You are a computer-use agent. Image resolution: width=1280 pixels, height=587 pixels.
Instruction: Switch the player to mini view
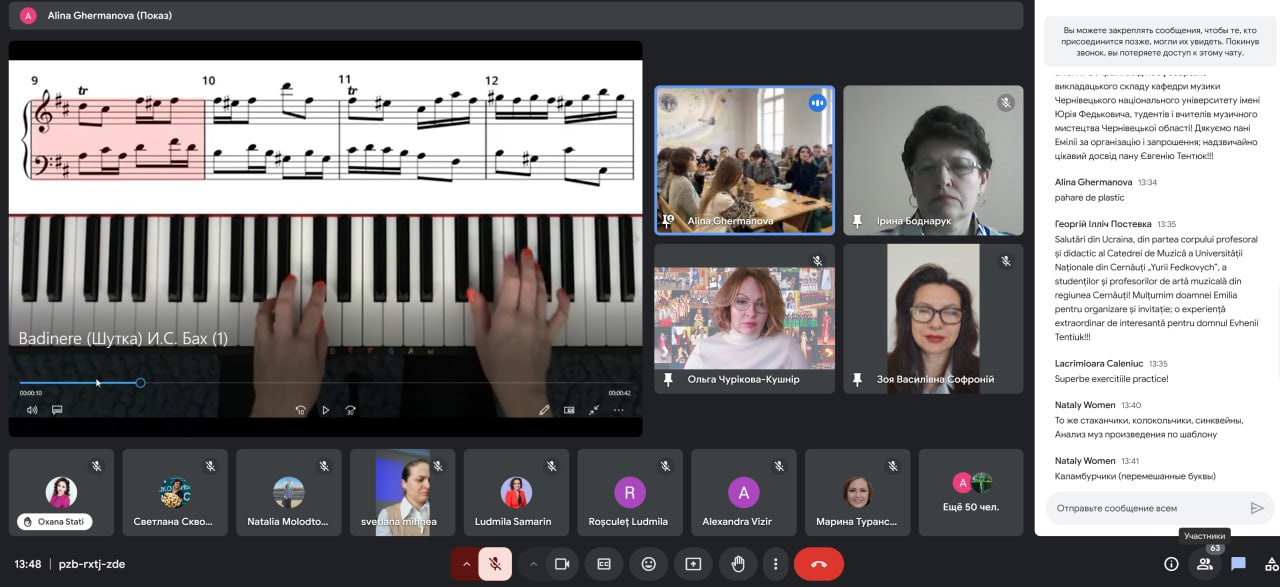click(569, 409)
